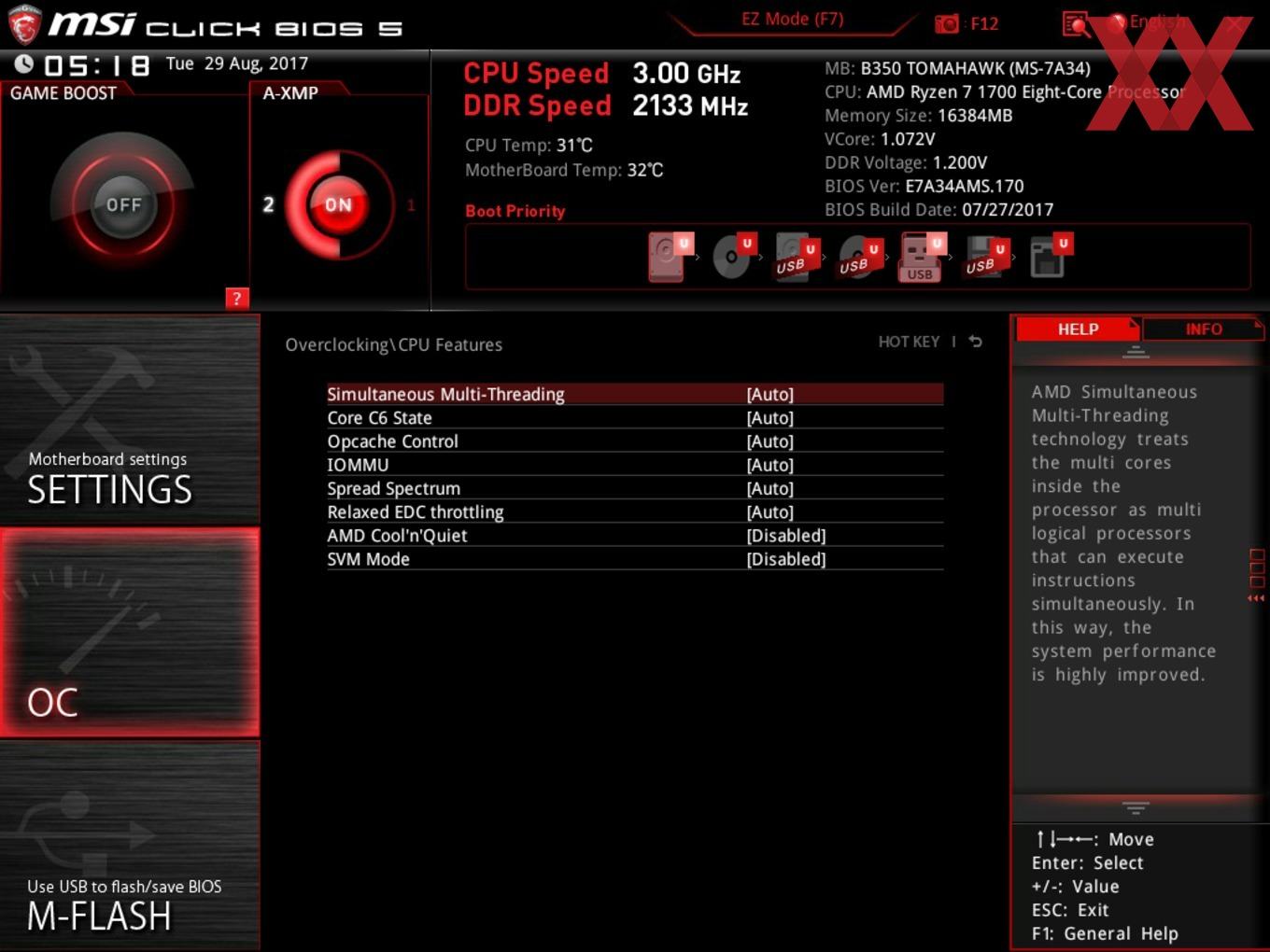Select the SVM Mode label
This screenshot has height=952, width=1270.
pyautogui.click(x=368, y=559)
